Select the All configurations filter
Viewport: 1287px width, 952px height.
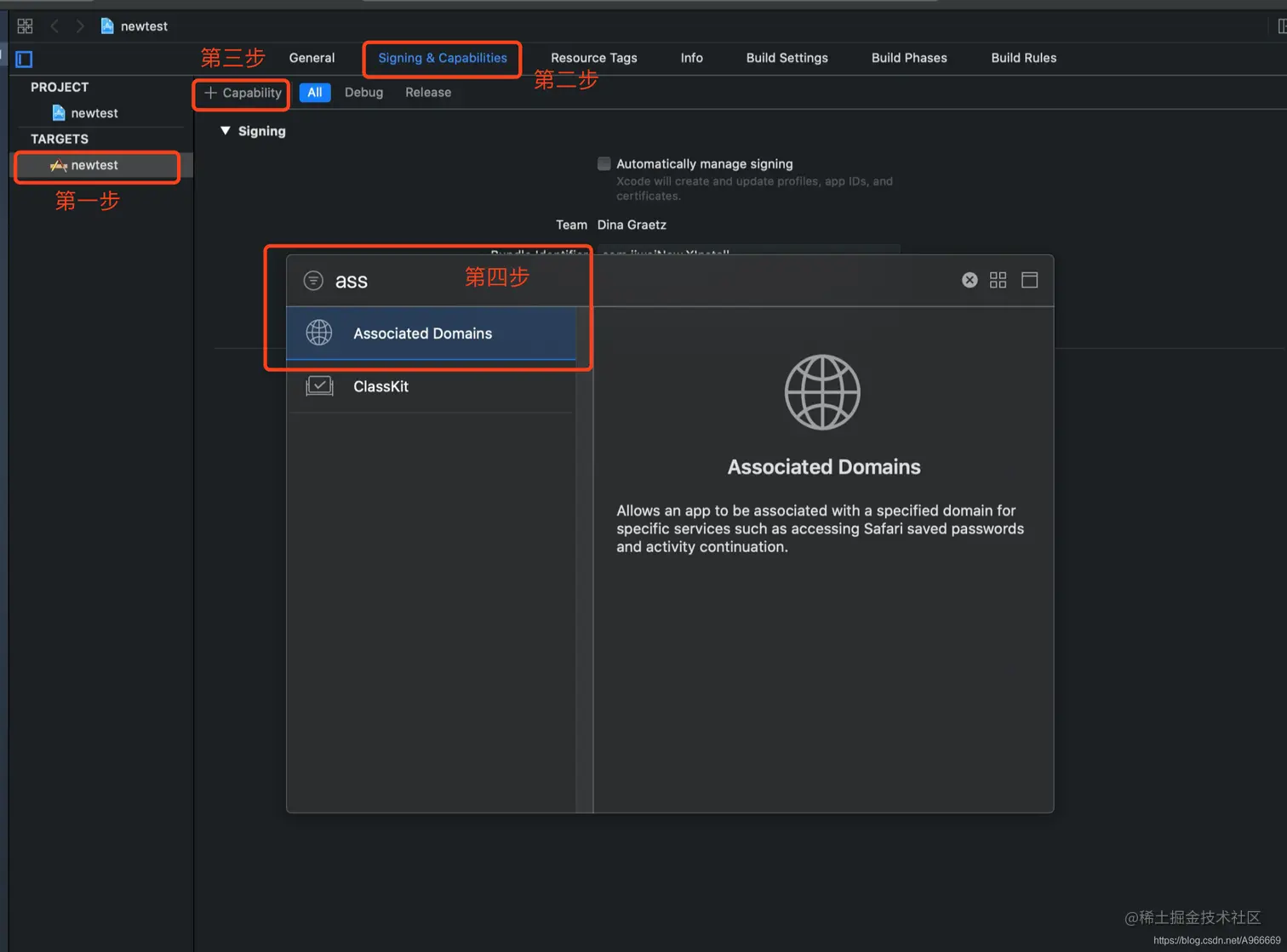[315, 93]
